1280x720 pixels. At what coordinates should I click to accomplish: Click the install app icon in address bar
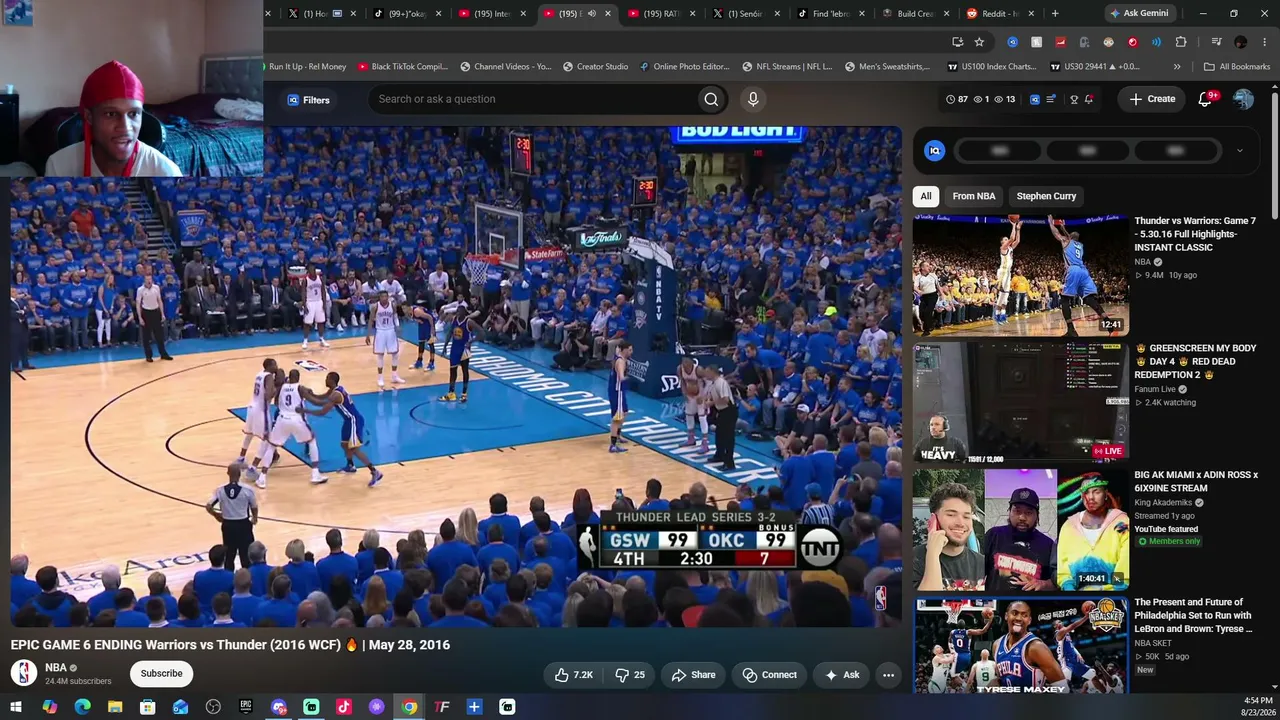(x=957, y=42)
